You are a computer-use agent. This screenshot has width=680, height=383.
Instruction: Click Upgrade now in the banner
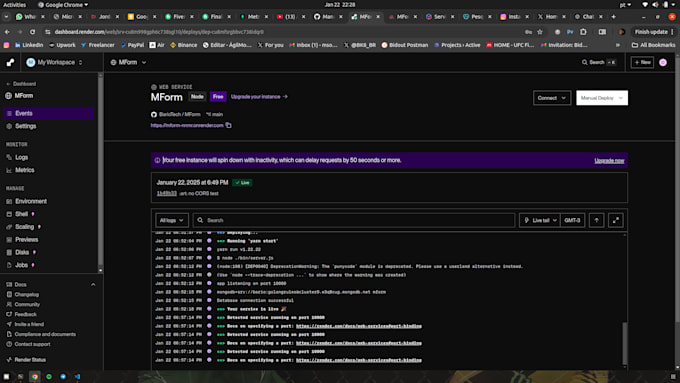click(609, 161)
